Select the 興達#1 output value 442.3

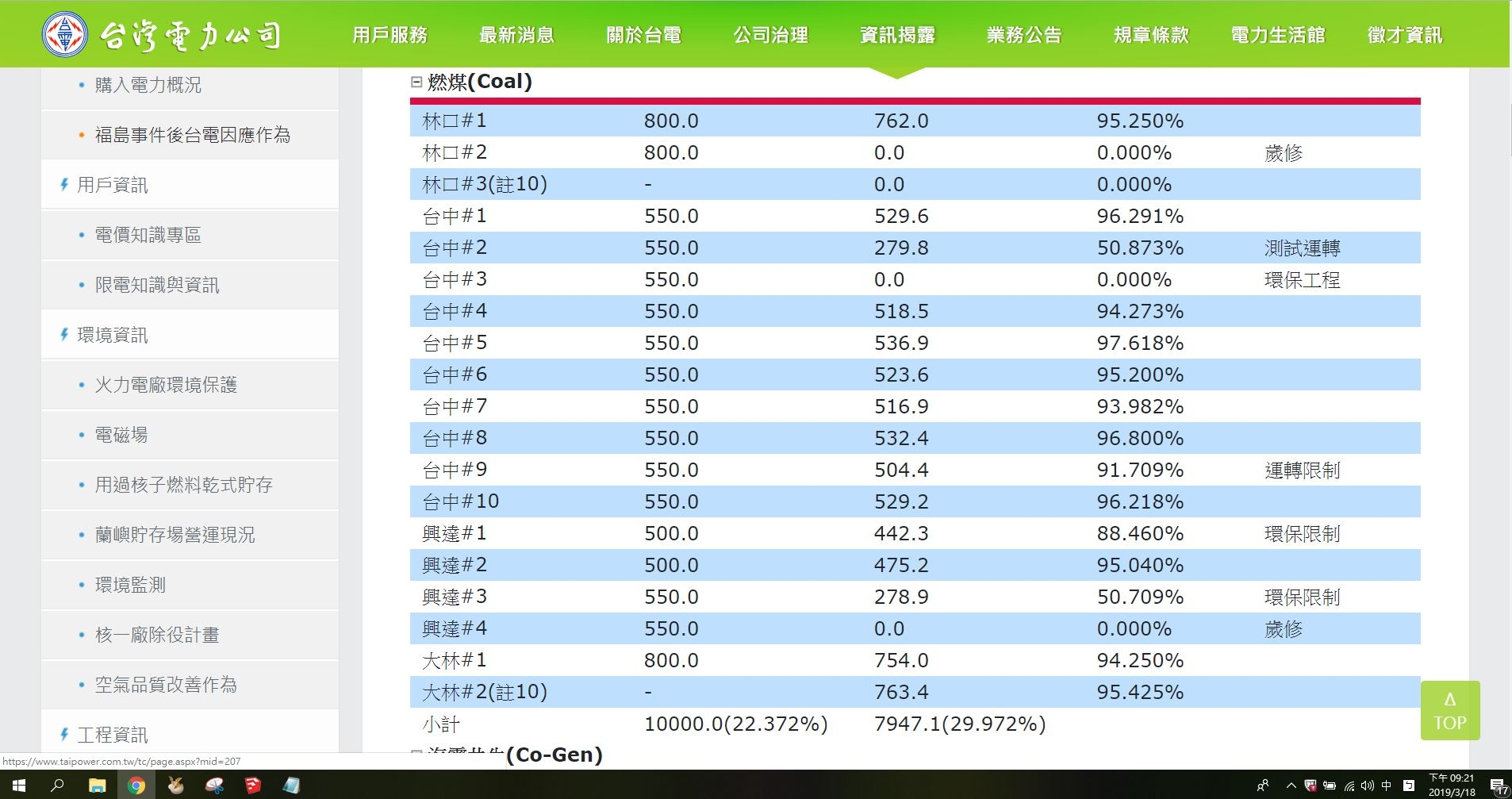901,533
